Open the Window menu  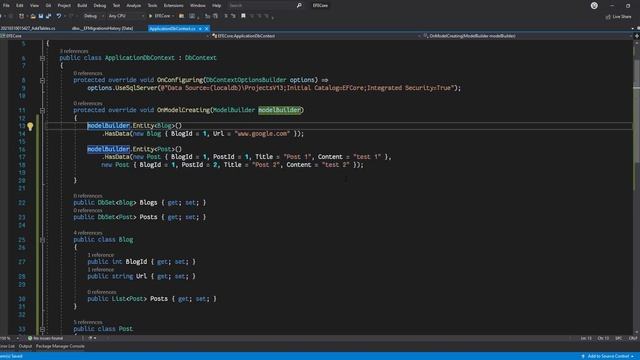tap(198, 6)
